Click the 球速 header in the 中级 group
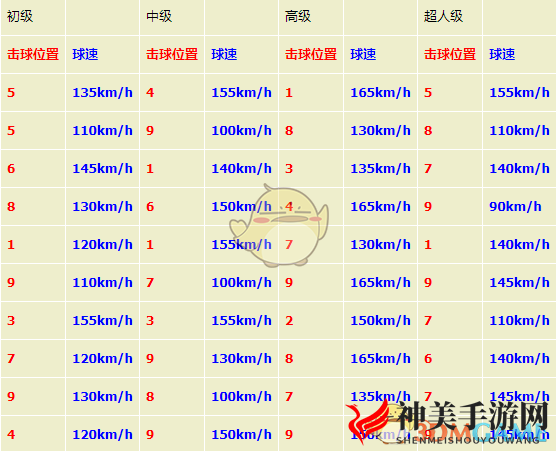The height and width of the screenshot is (451, 558). [224, 54]
